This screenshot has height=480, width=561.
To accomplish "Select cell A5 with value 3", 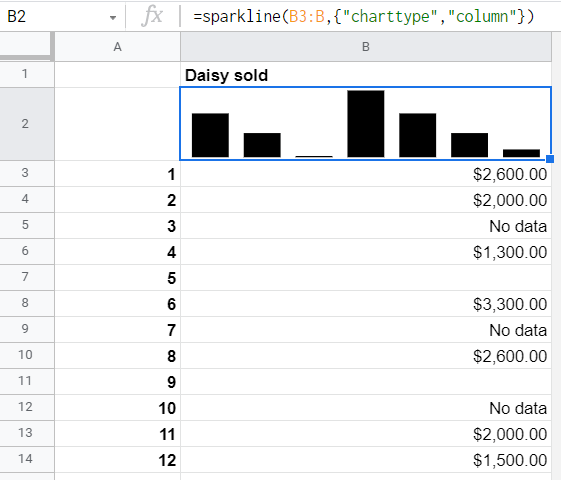I will tap(117, 225).
